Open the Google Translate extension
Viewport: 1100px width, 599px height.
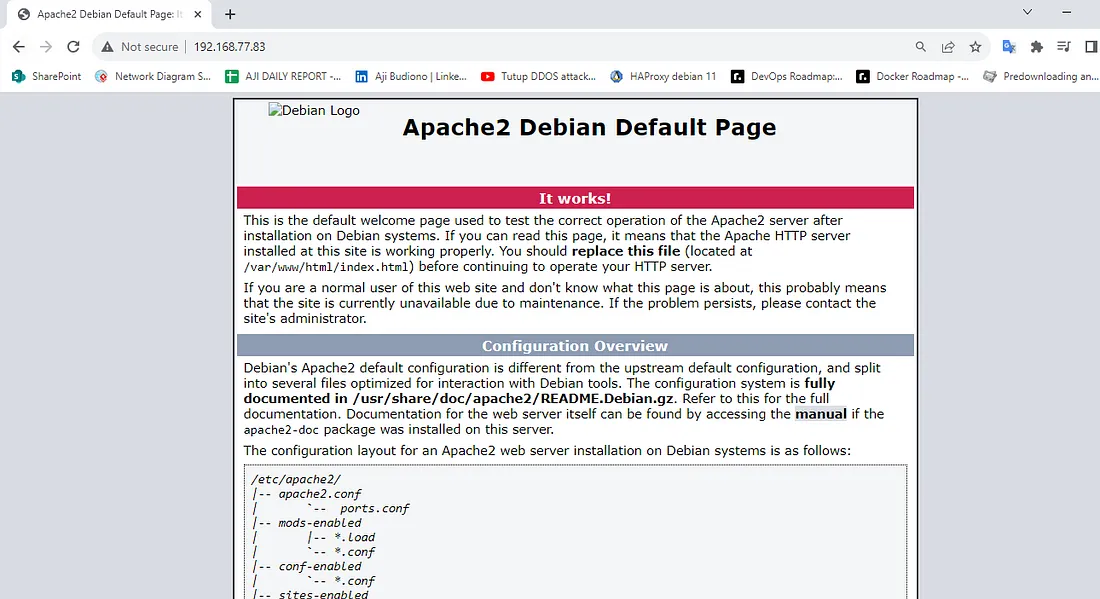click(1009, 47)
